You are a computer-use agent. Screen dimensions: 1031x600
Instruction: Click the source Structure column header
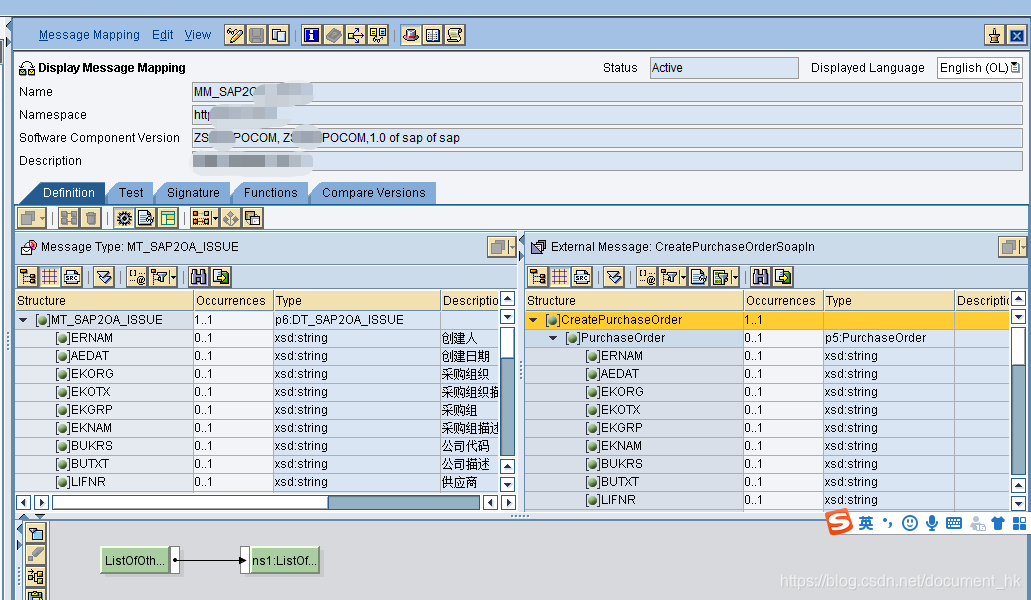click(x=104, y=300)
